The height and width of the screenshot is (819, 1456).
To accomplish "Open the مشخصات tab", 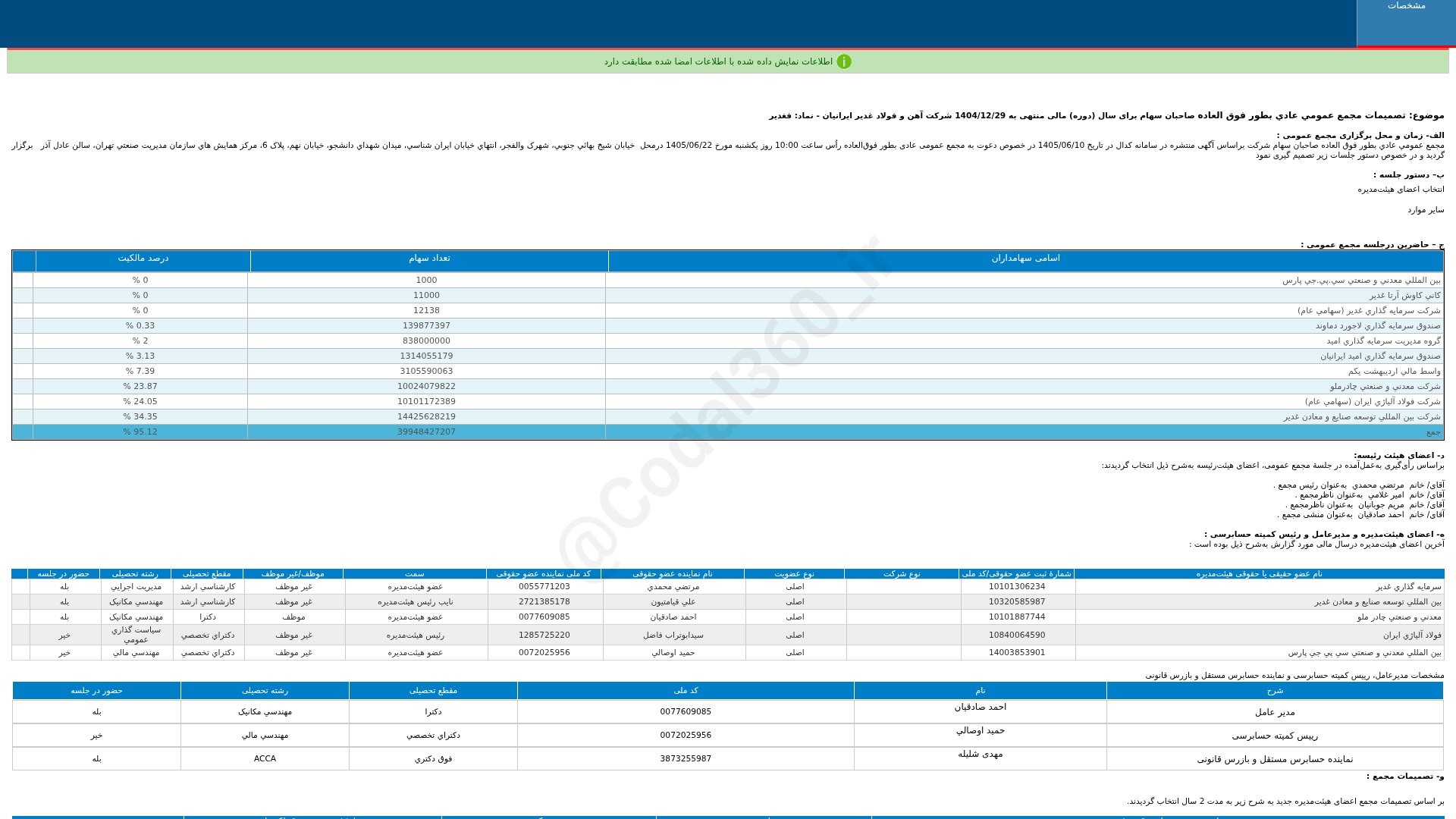I will pyautogui.click(x=1406, y=23).
